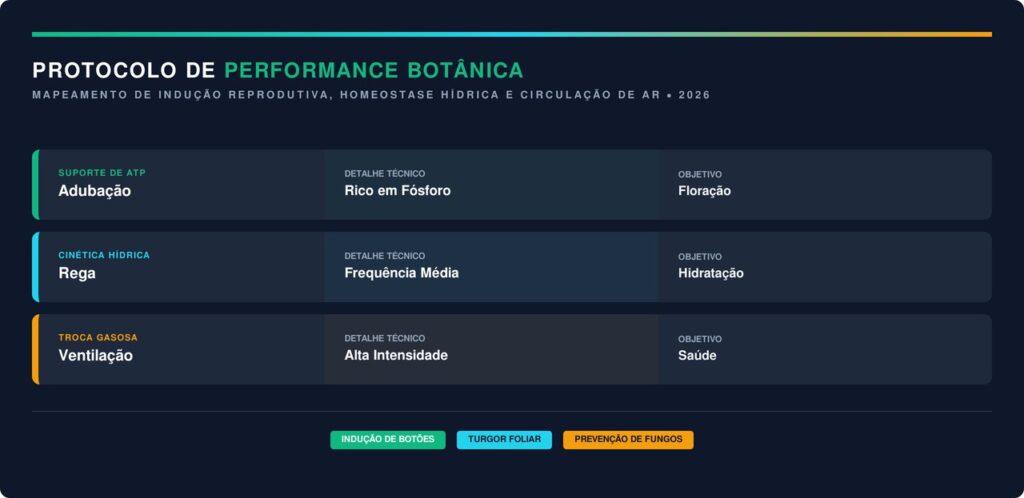Select the cyan accent bar beside Rega

pyautogui.click(x=35, y=267)
